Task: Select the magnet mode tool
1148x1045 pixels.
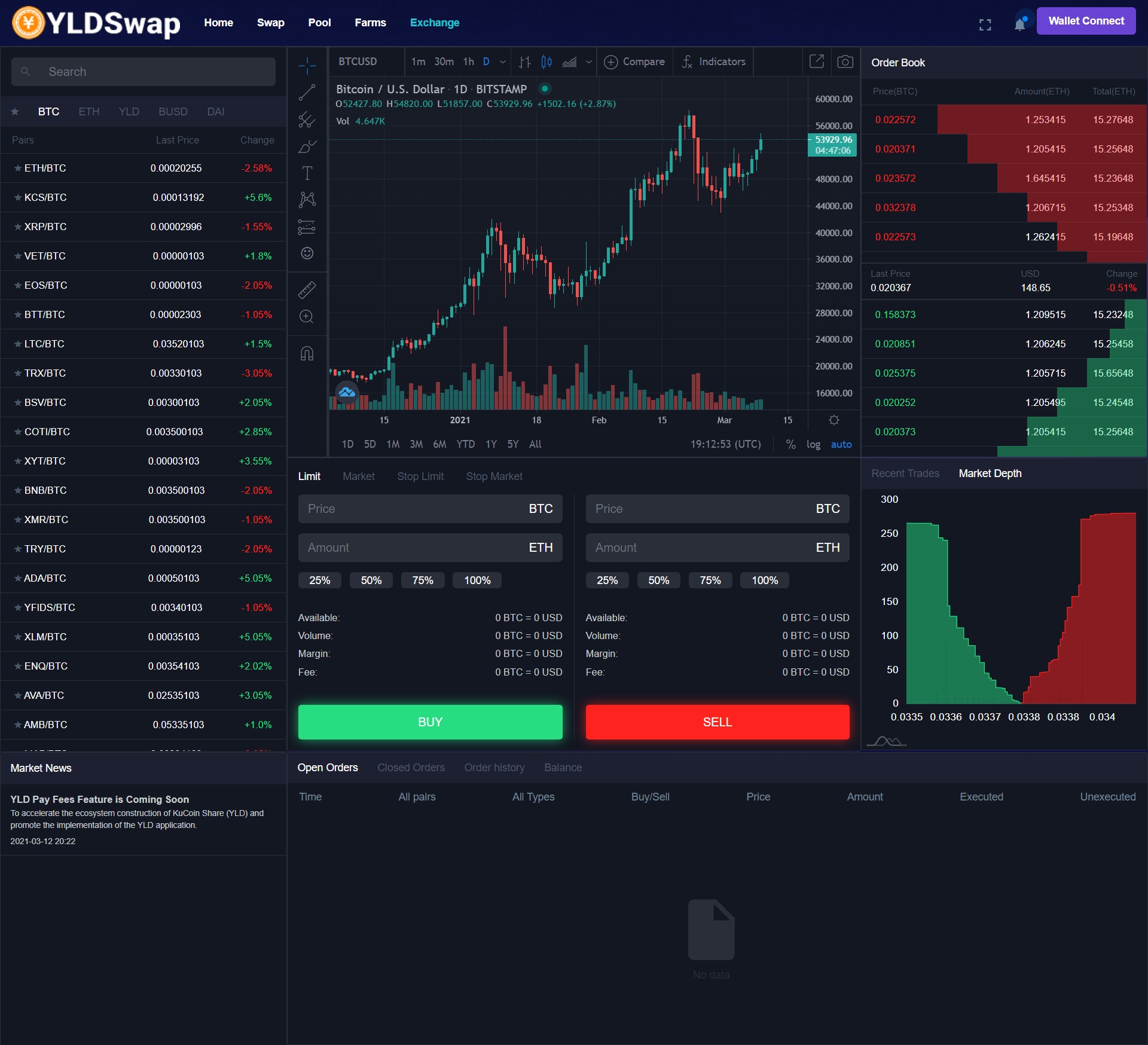Action: [x=307, y=354]
